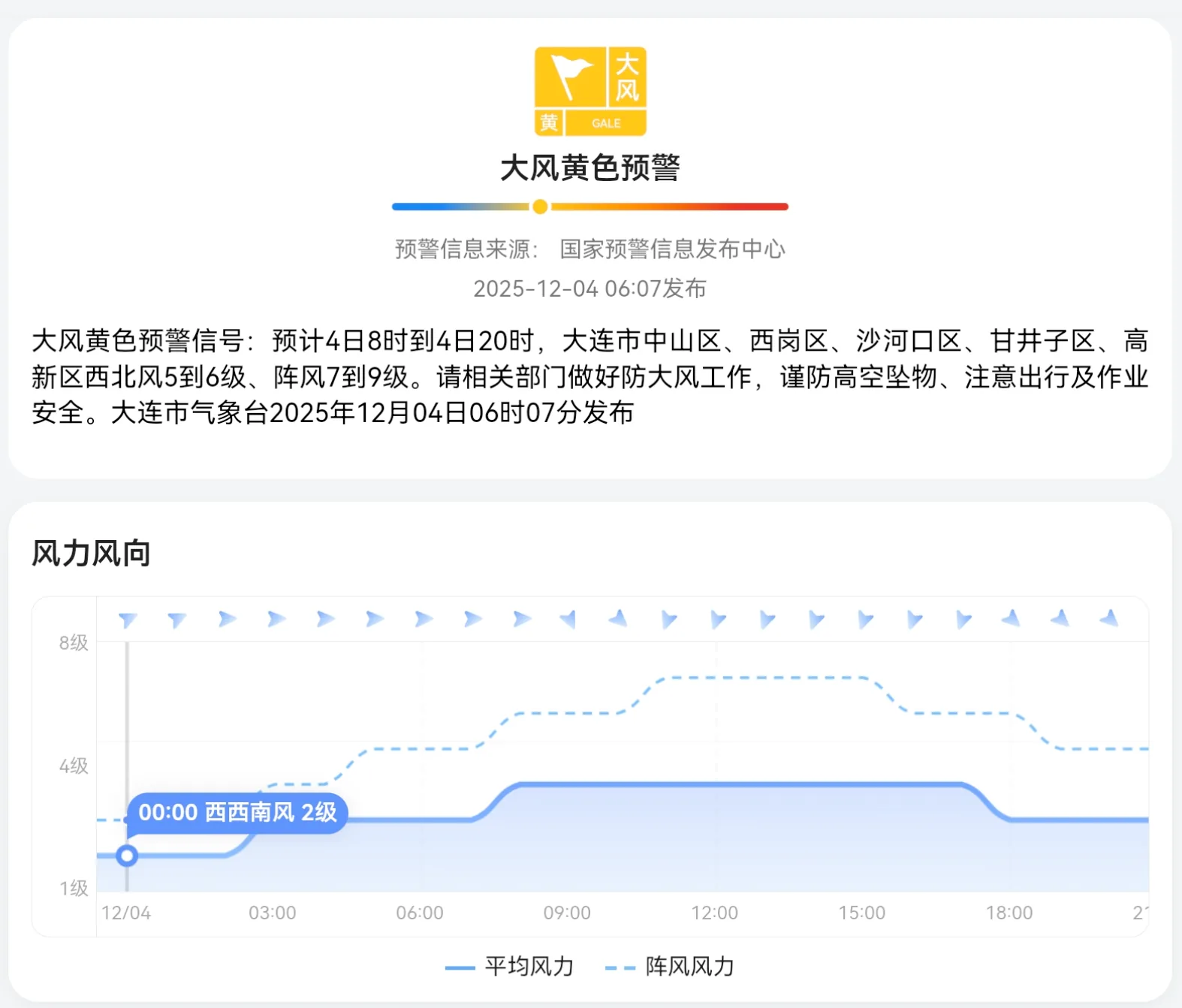Click the 06:00 time axis label
1182x1008 pixels.
(x=420, y=913)
